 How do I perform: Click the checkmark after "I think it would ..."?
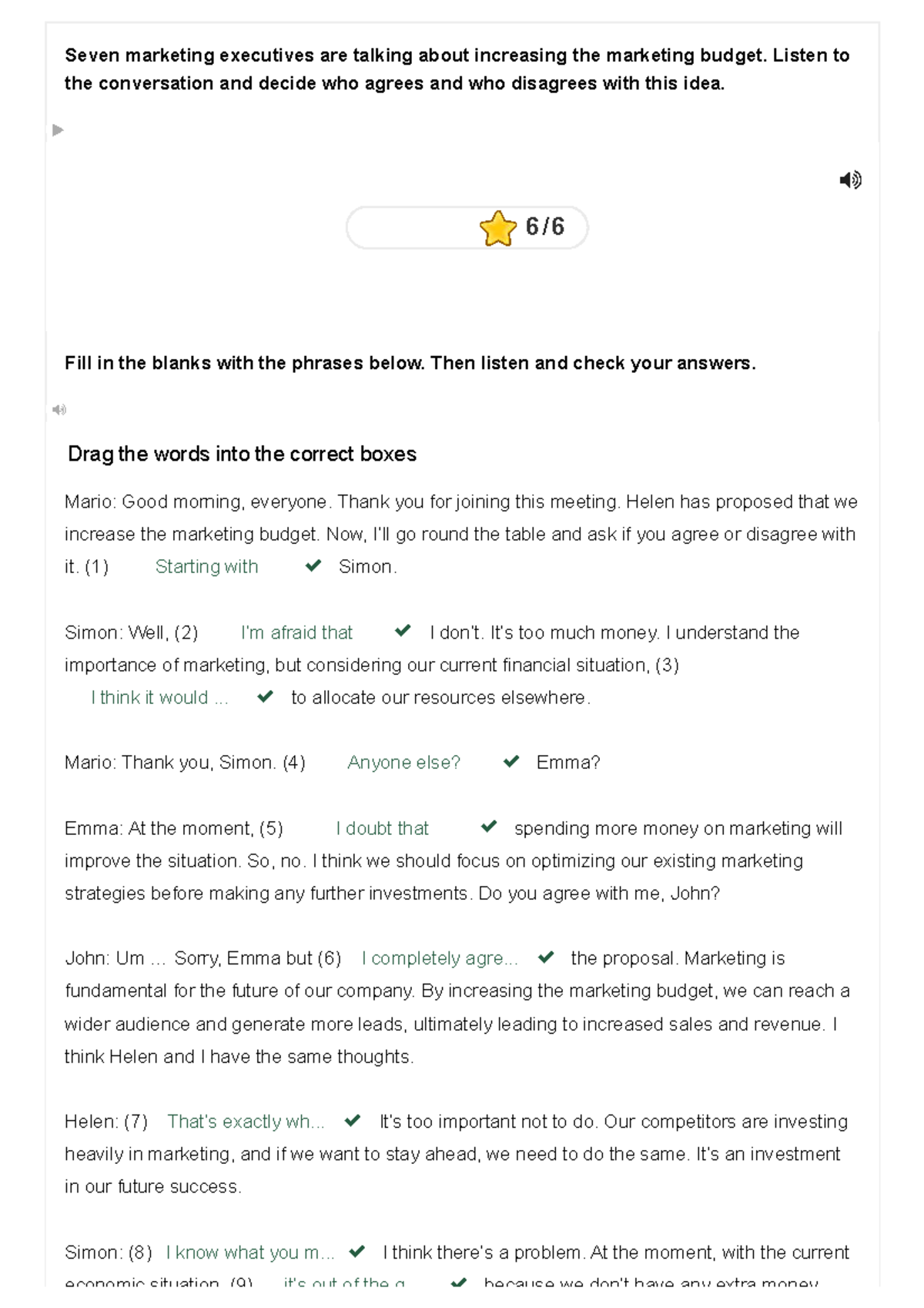tap(266, 696)
